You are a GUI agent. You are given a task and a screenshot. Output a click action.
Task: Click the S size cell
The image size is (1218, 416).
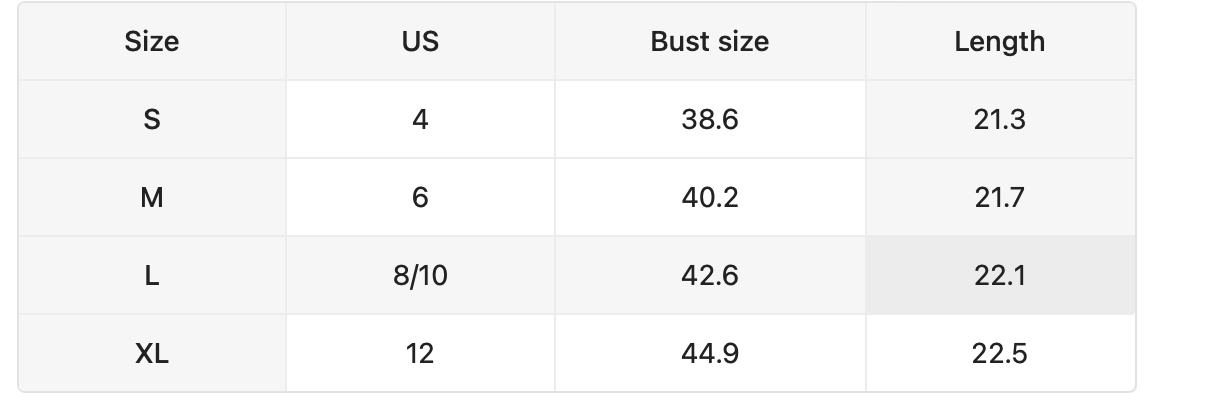tap(152, 120)
